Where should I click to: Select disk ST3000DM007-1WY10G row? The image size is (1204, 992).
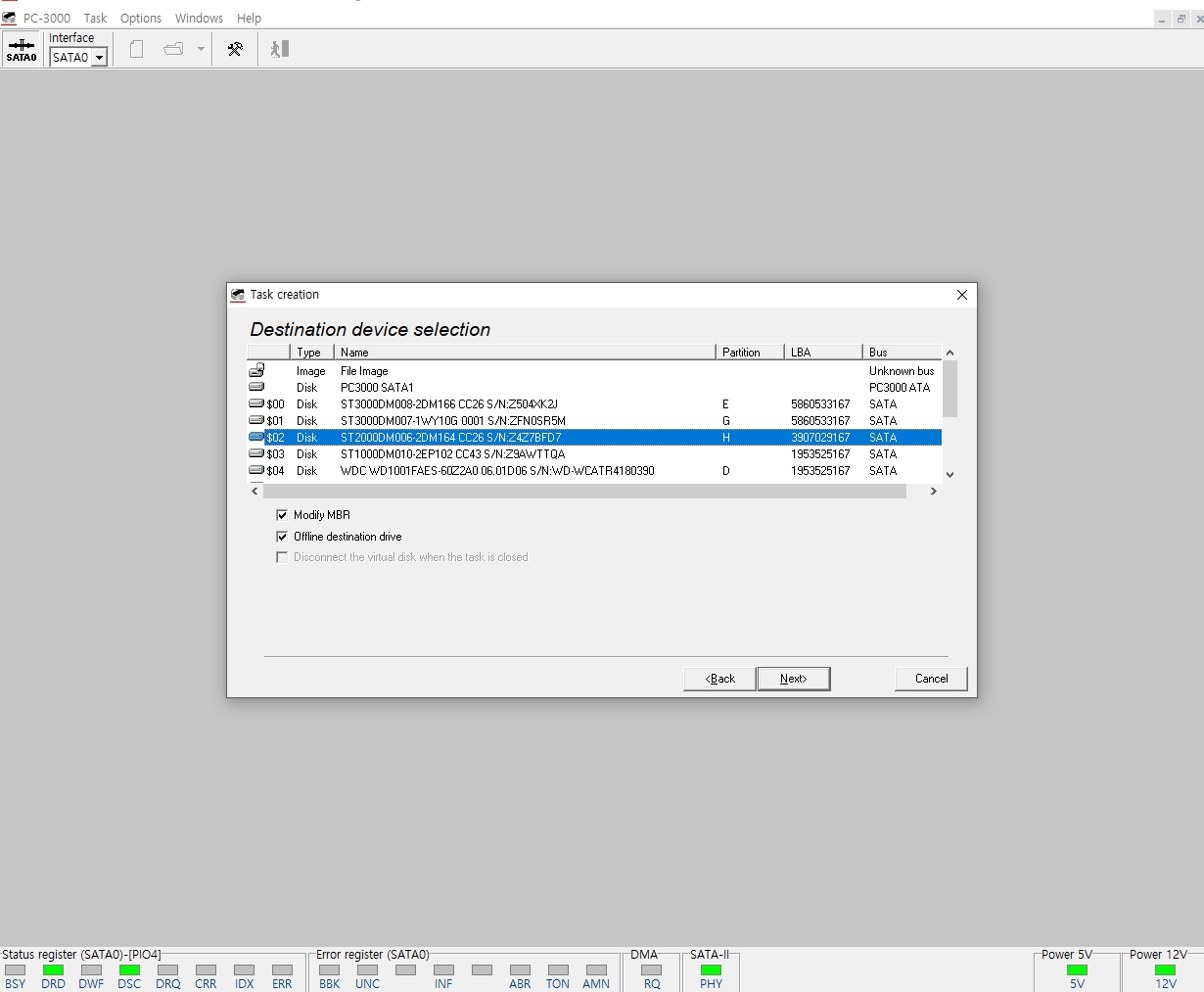point(594,421)
